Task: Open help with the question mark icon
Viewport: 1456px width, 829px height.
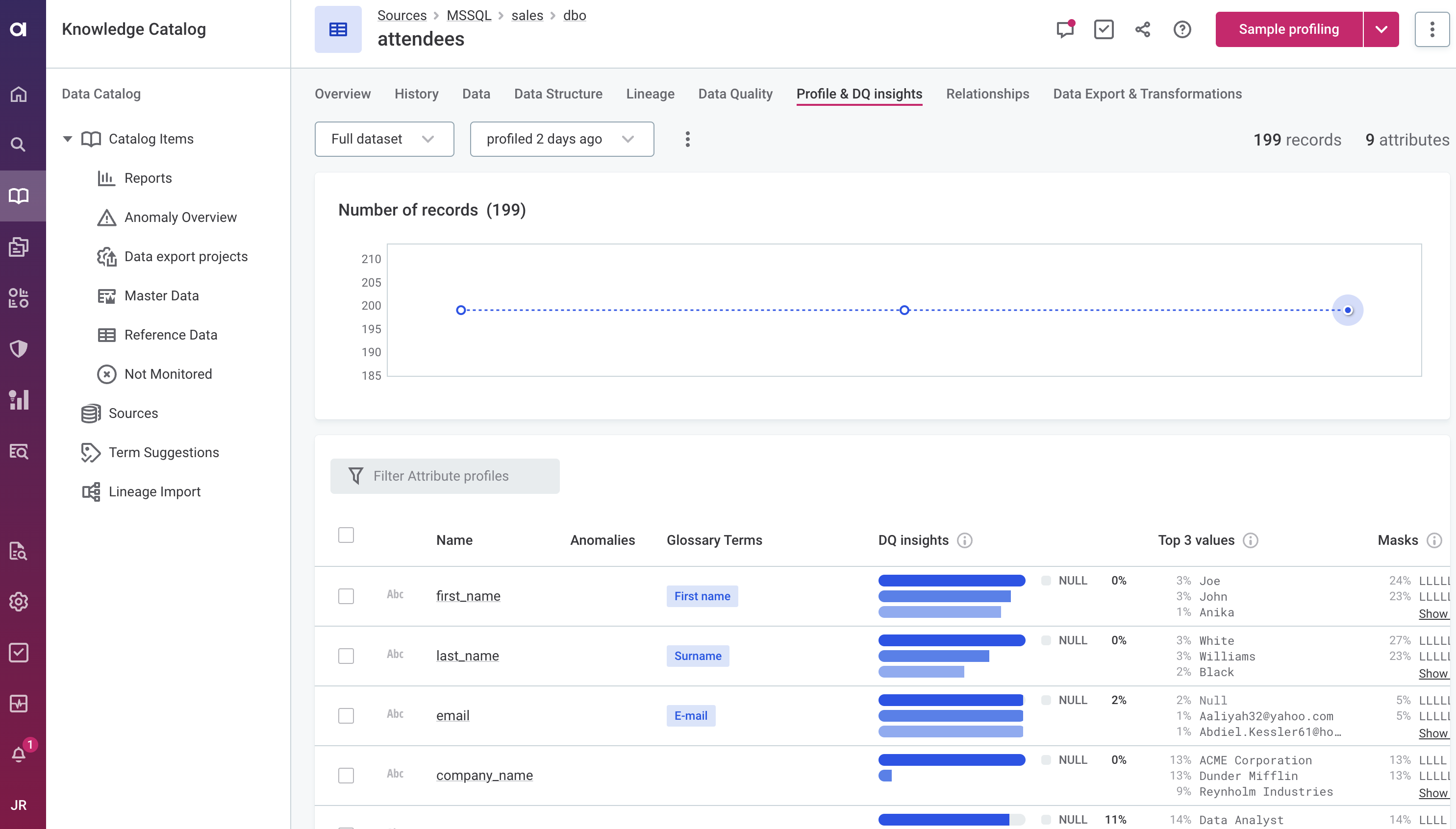Action: [1182, 29]
